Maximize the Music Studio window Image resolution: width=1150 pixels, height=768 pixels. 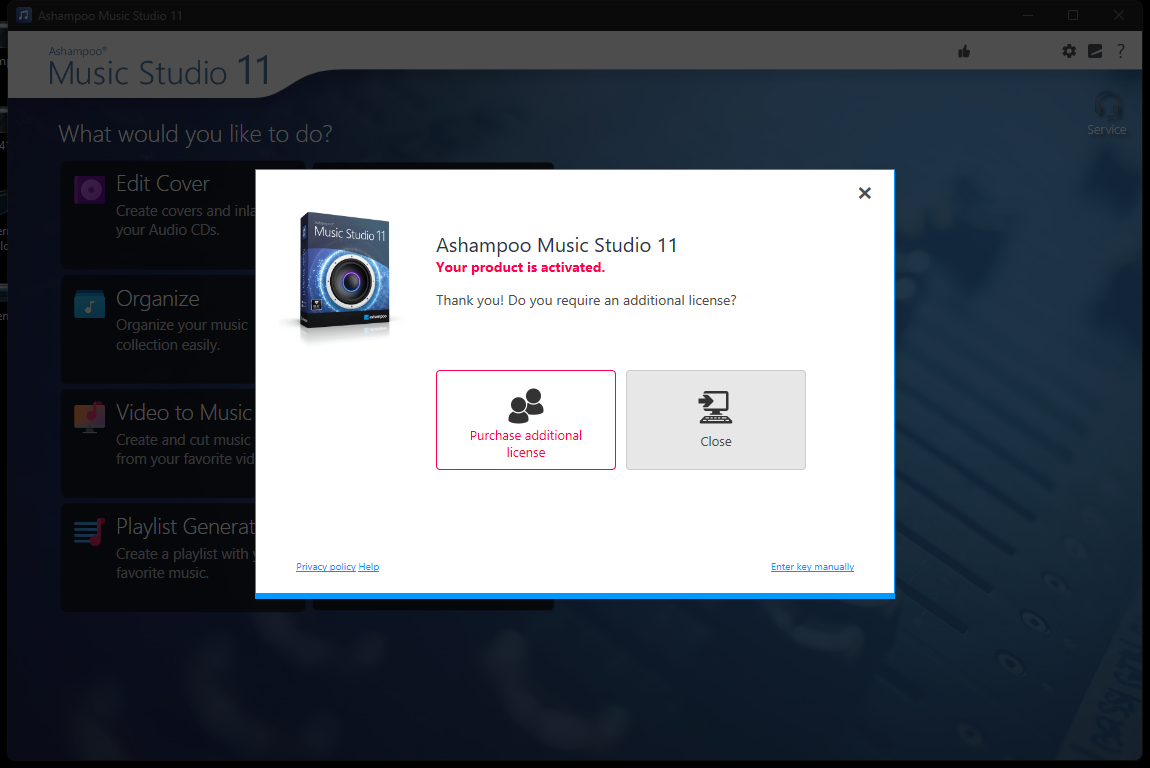1073,15
